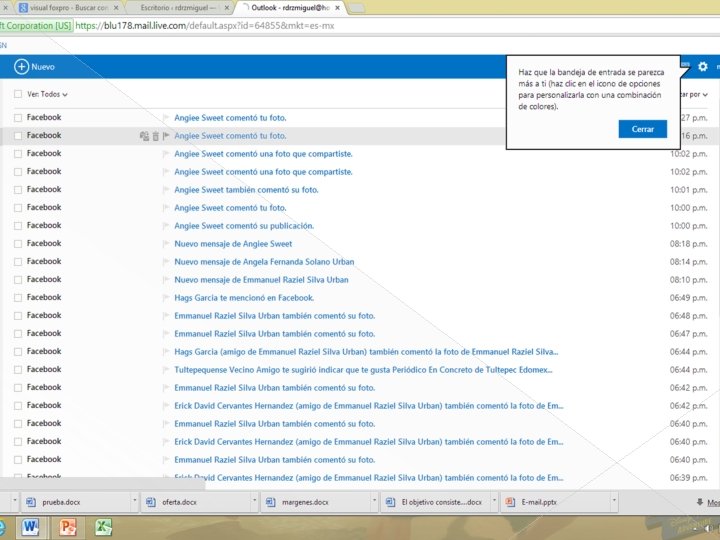Flag the Erick David Cervantes email from 06:42 p.m.
This screenshot has width=720, height=540.
pos(166,406)
